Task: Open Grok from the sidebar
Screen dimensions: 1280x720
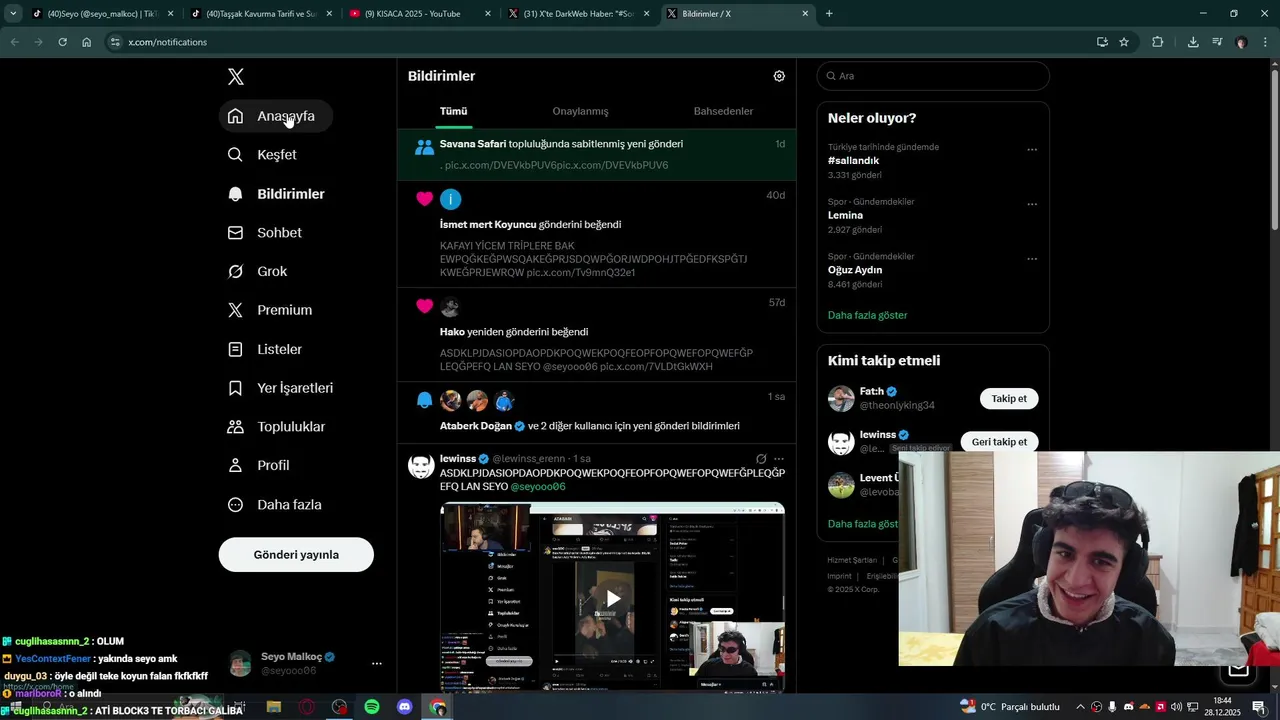Action: [x=258, y=271]
